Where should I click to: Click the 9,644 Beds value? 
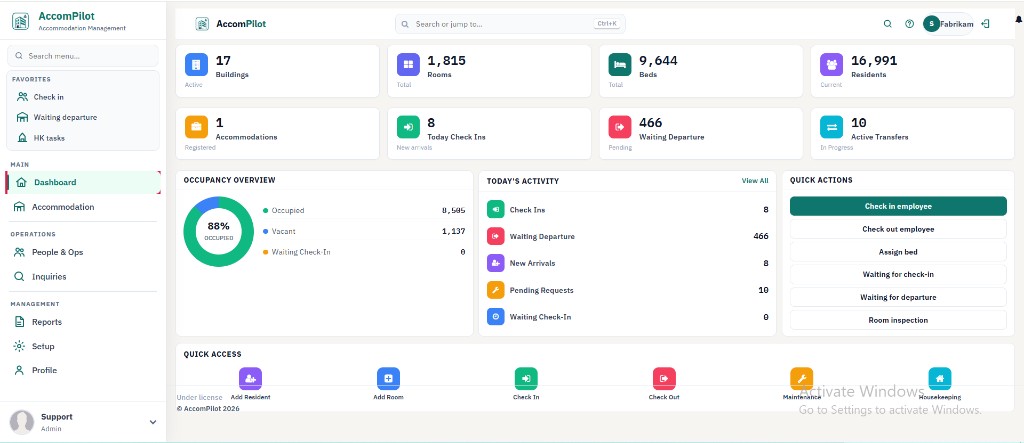pos(658,61)
